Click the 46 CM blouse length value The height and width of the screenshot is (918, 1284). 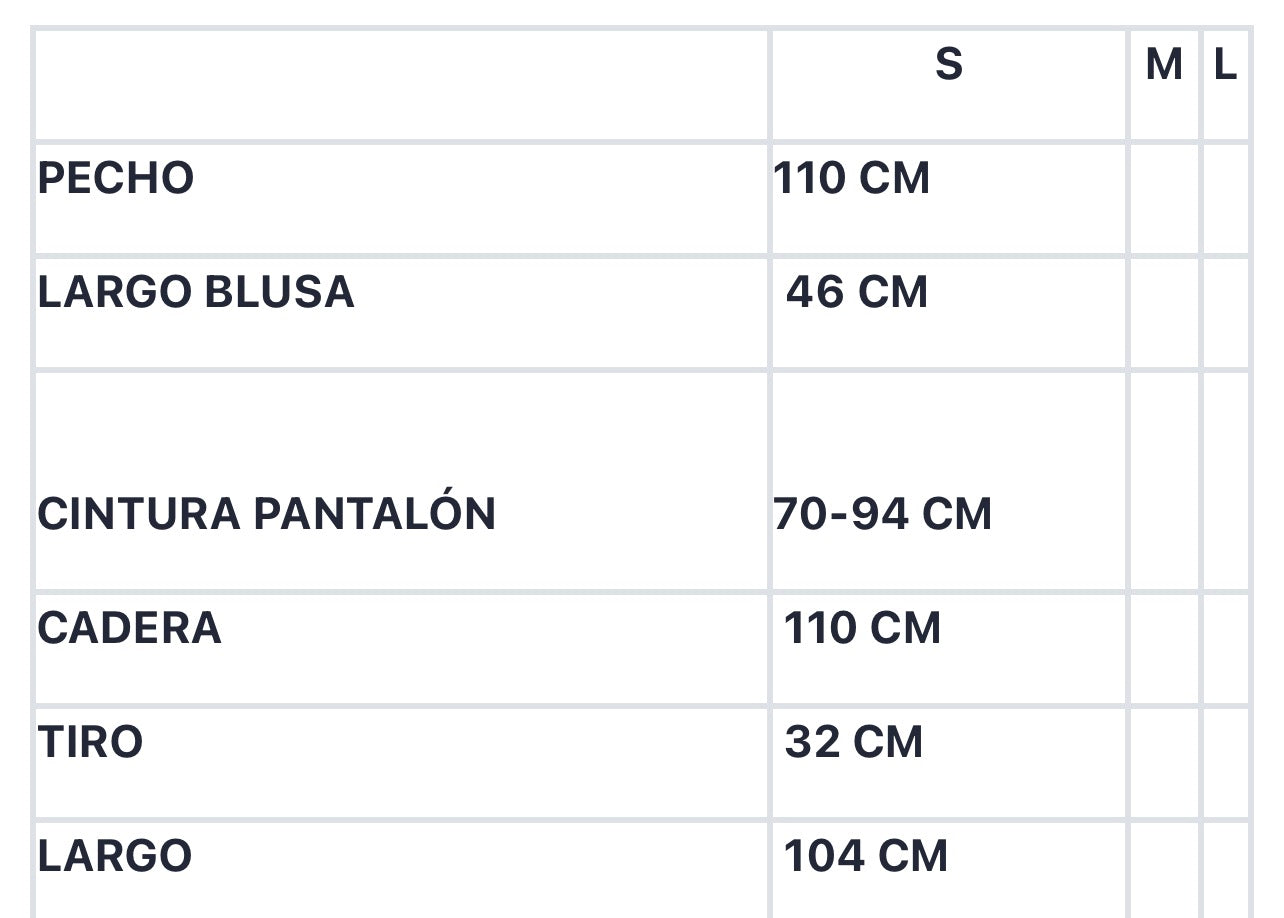(857, 292)
